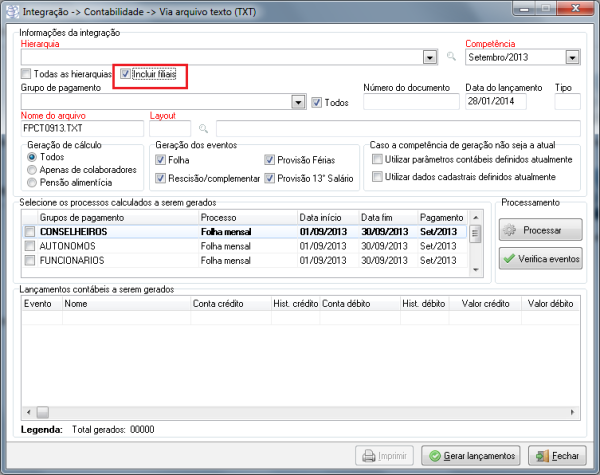Select Apenas de colaboradores radio option

(x=35, y=171)
